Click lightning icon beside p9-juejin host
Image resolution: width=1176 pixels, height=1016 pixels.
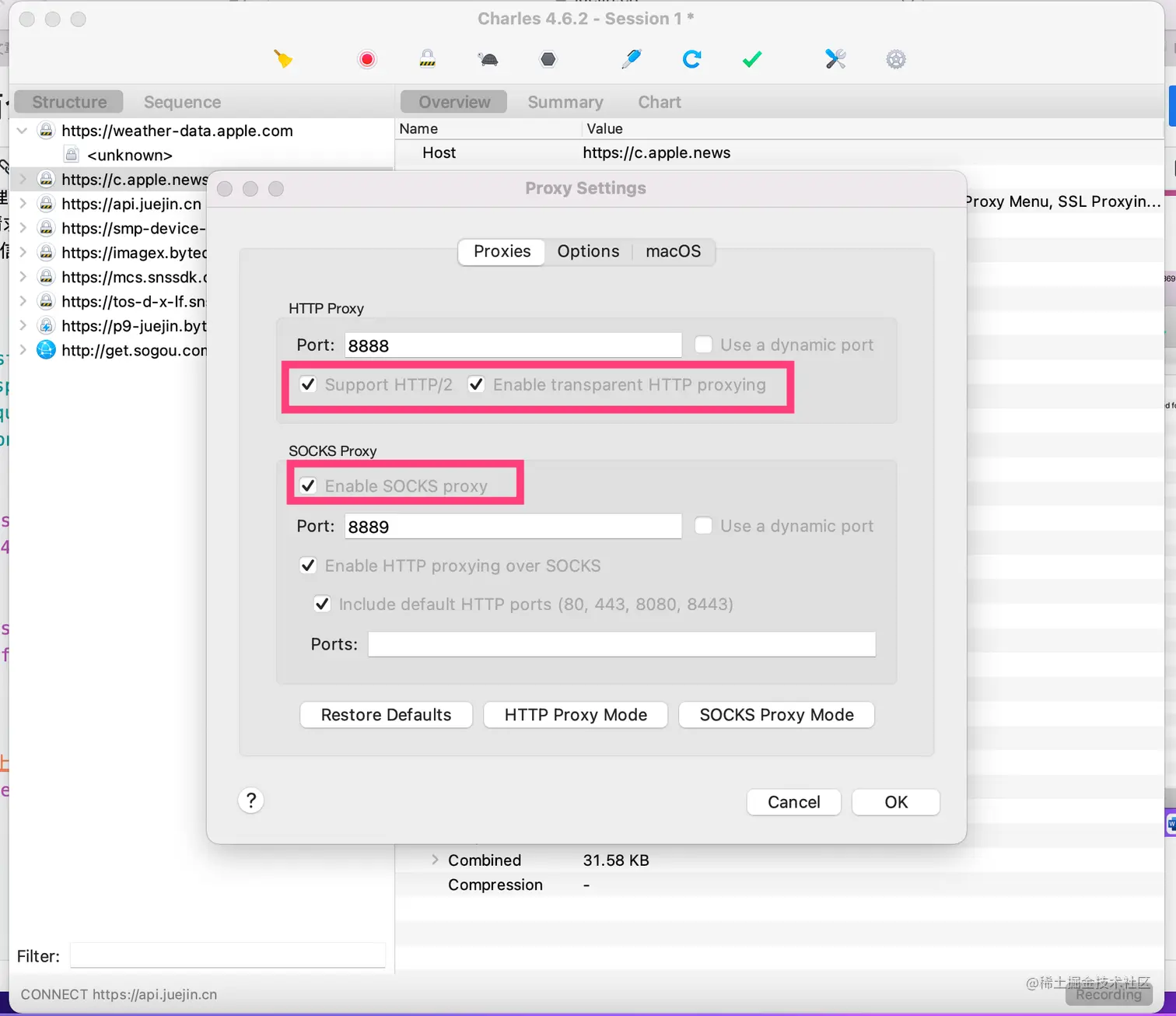[x=47, y=325]
